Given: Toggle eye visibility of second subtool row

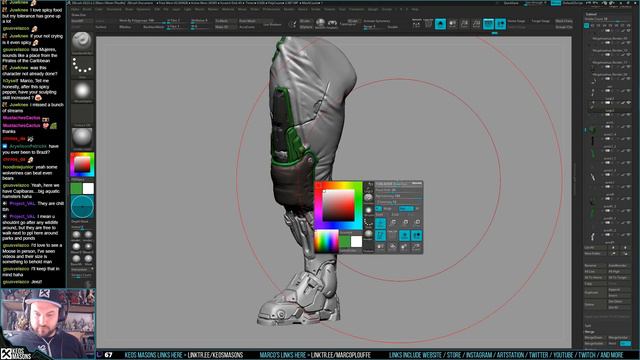Looking at the screenshot, I should (628, 42).
